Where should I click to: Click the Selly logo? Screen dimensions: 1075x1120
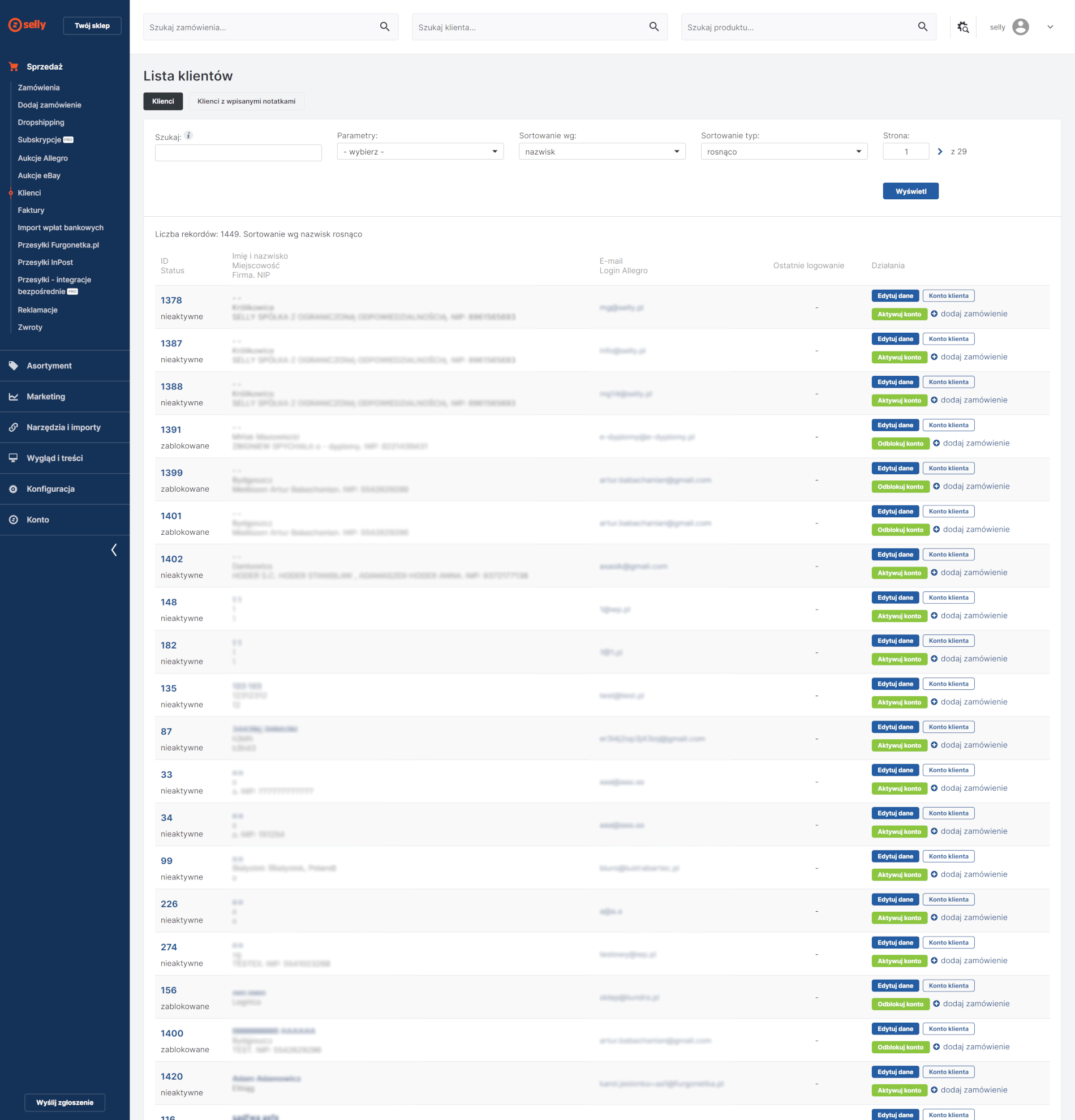coord(27,25)
